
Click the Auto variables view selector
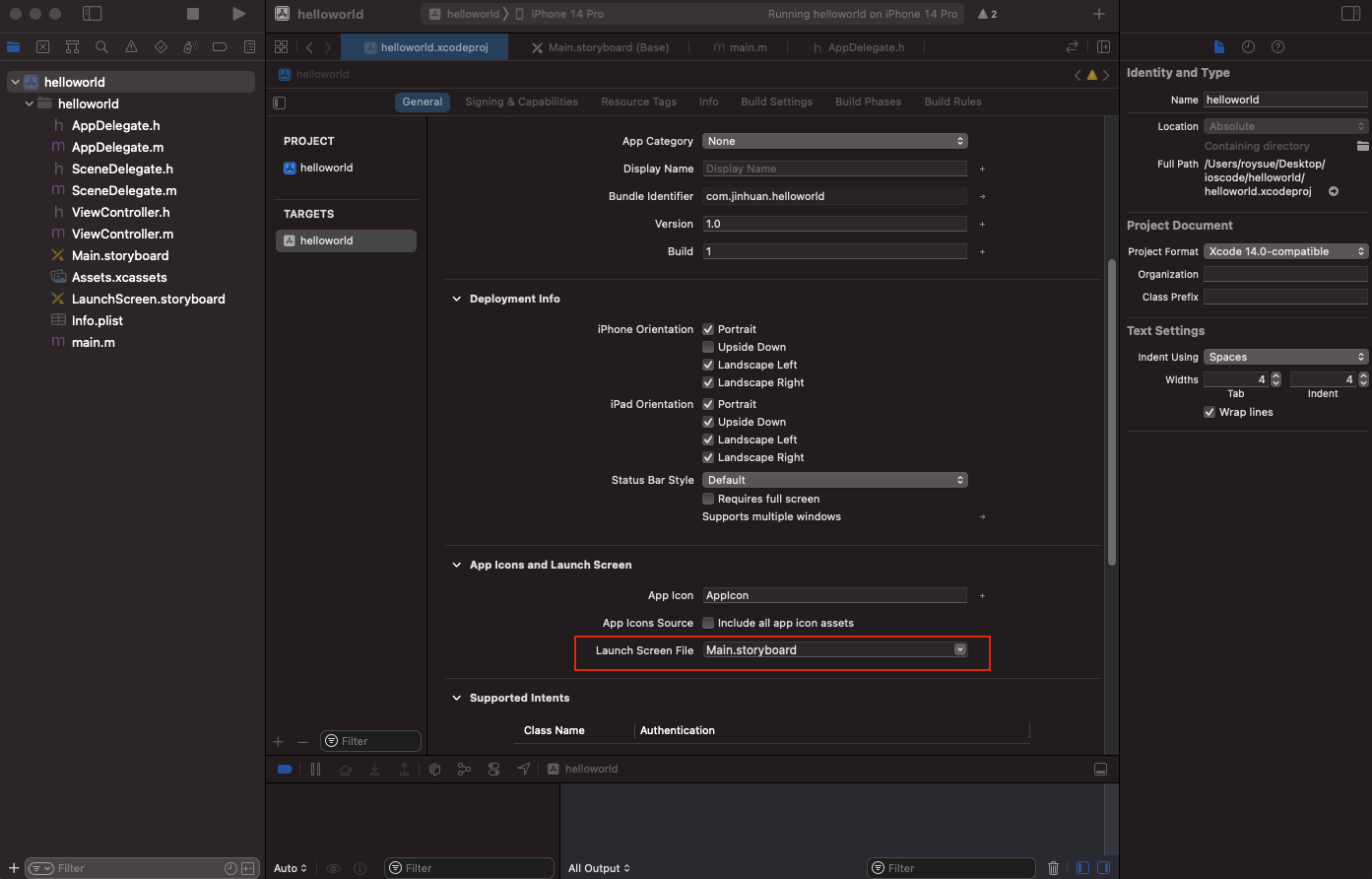pyautogui.click(x=291, y=868)
